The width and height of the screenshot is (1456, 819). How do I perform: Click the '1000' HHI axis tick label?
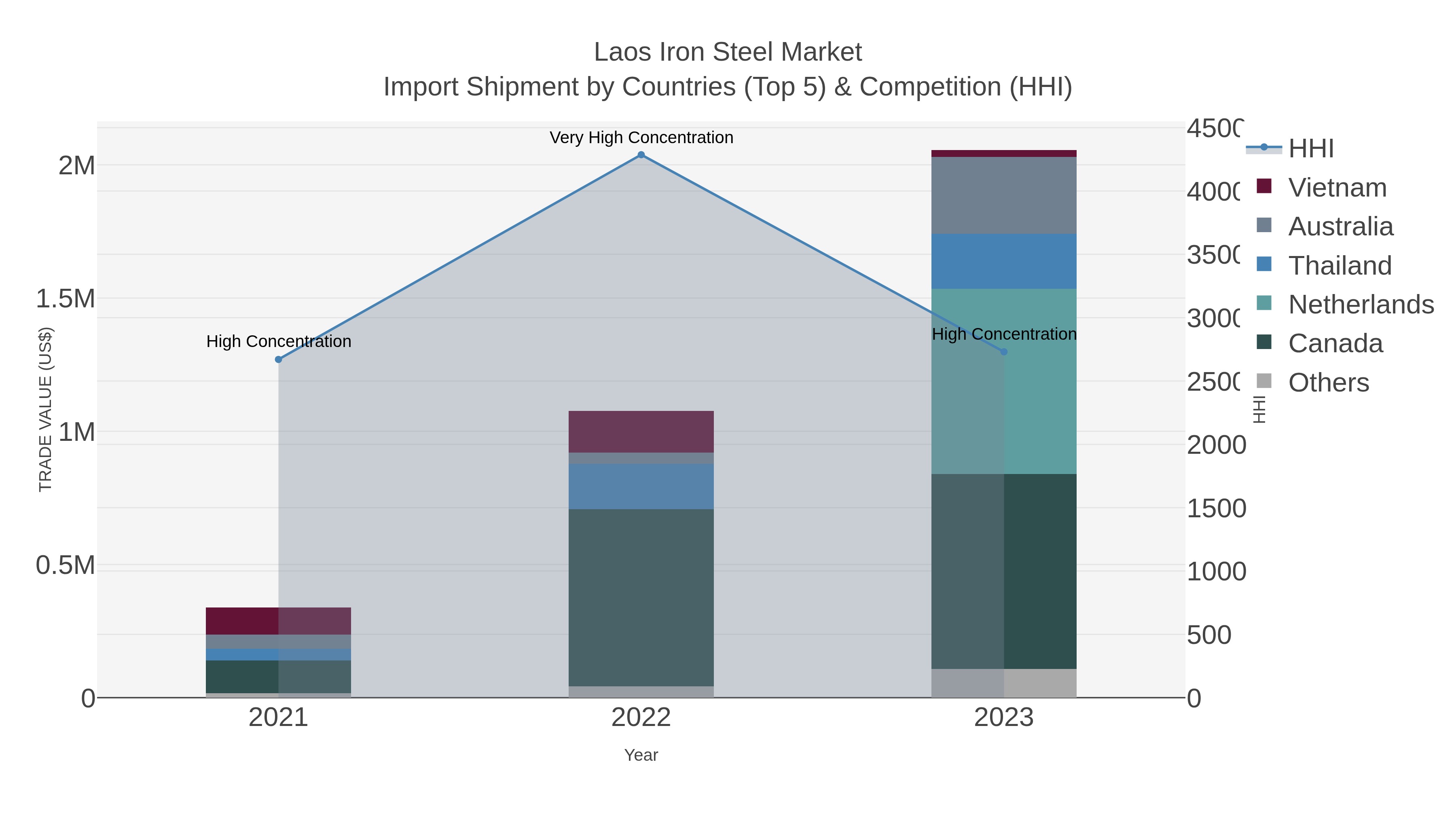click(x=1216, y=571)
